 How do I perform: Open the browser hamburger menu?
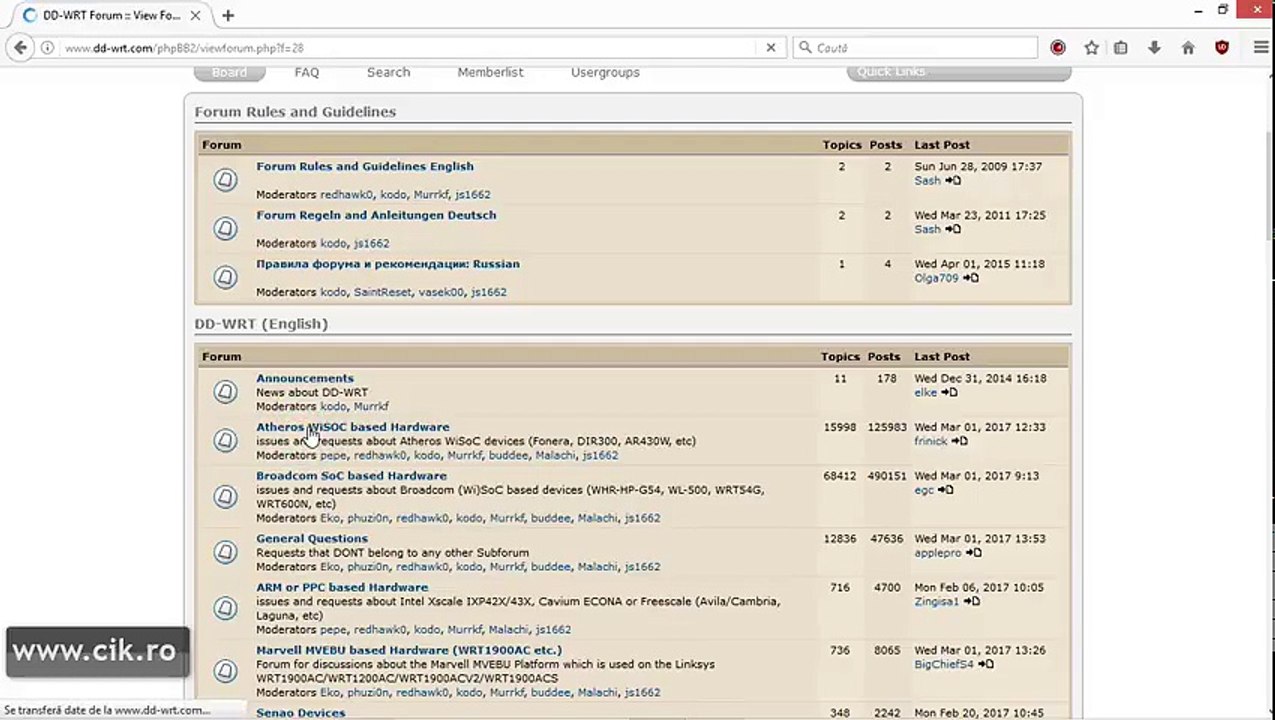(x=1261, y=47)
